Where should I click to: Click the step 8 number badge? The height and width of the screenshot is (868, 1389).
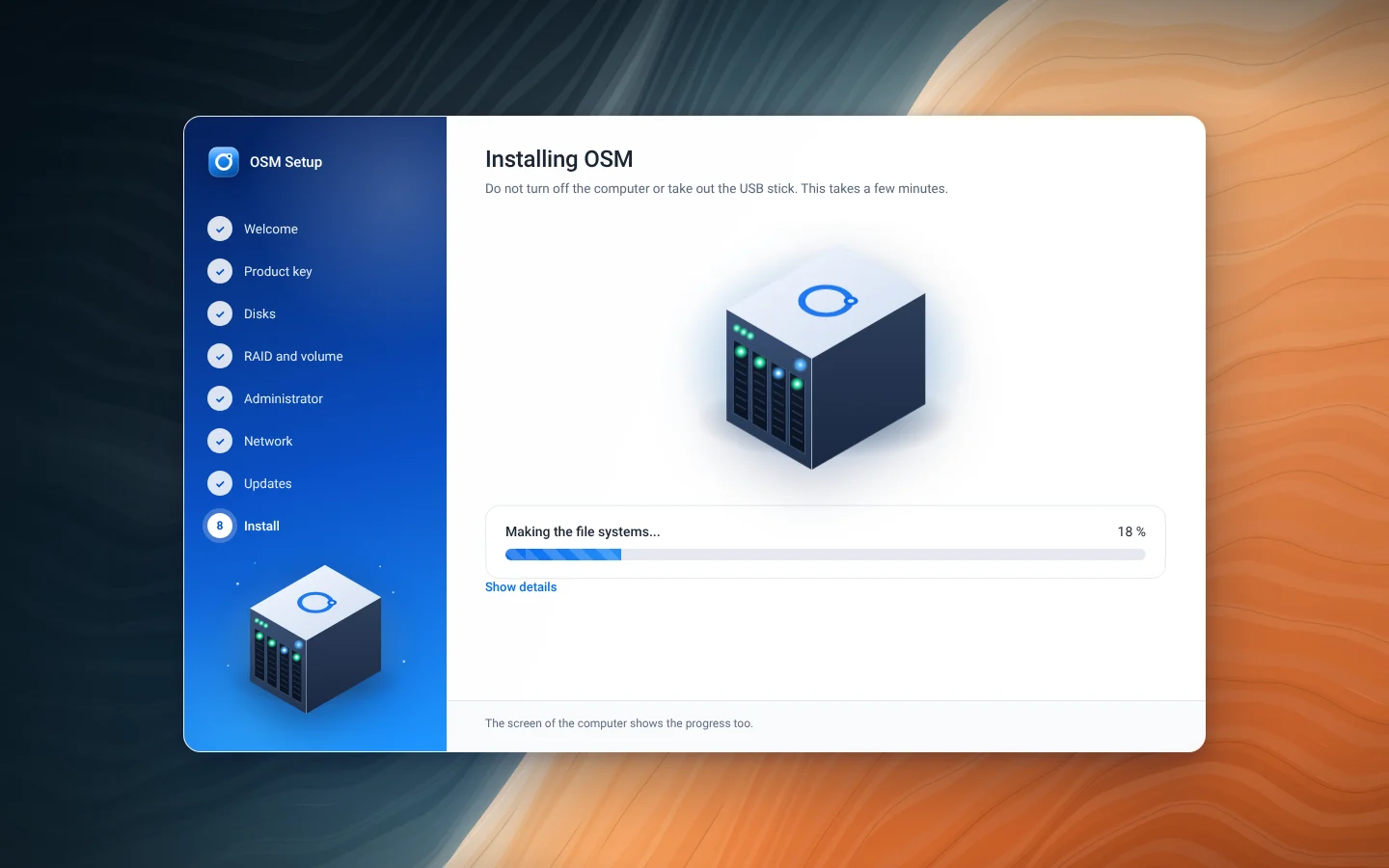click(x=220, y=526)
